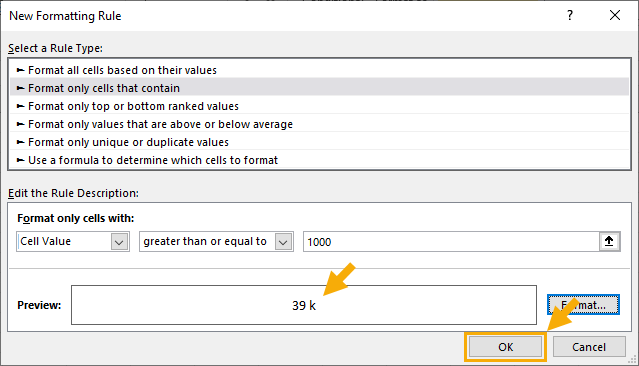Click the Help question mark icon
This screenshot has width=639, height=366.
570,15
